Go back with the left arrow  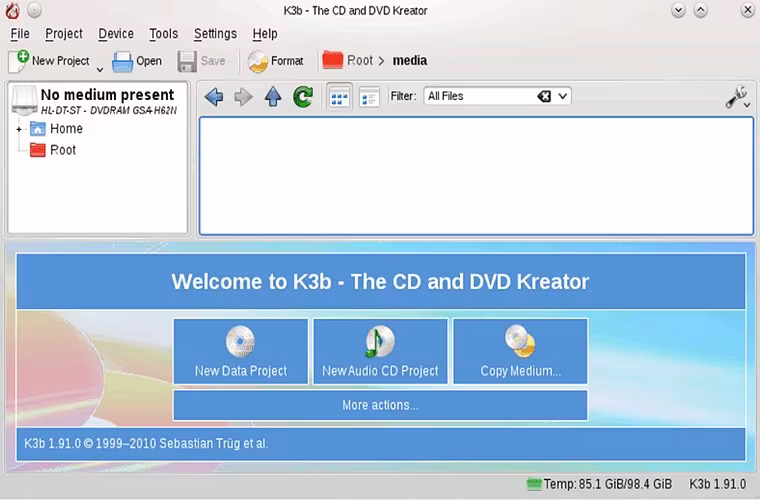coord(214,97)
